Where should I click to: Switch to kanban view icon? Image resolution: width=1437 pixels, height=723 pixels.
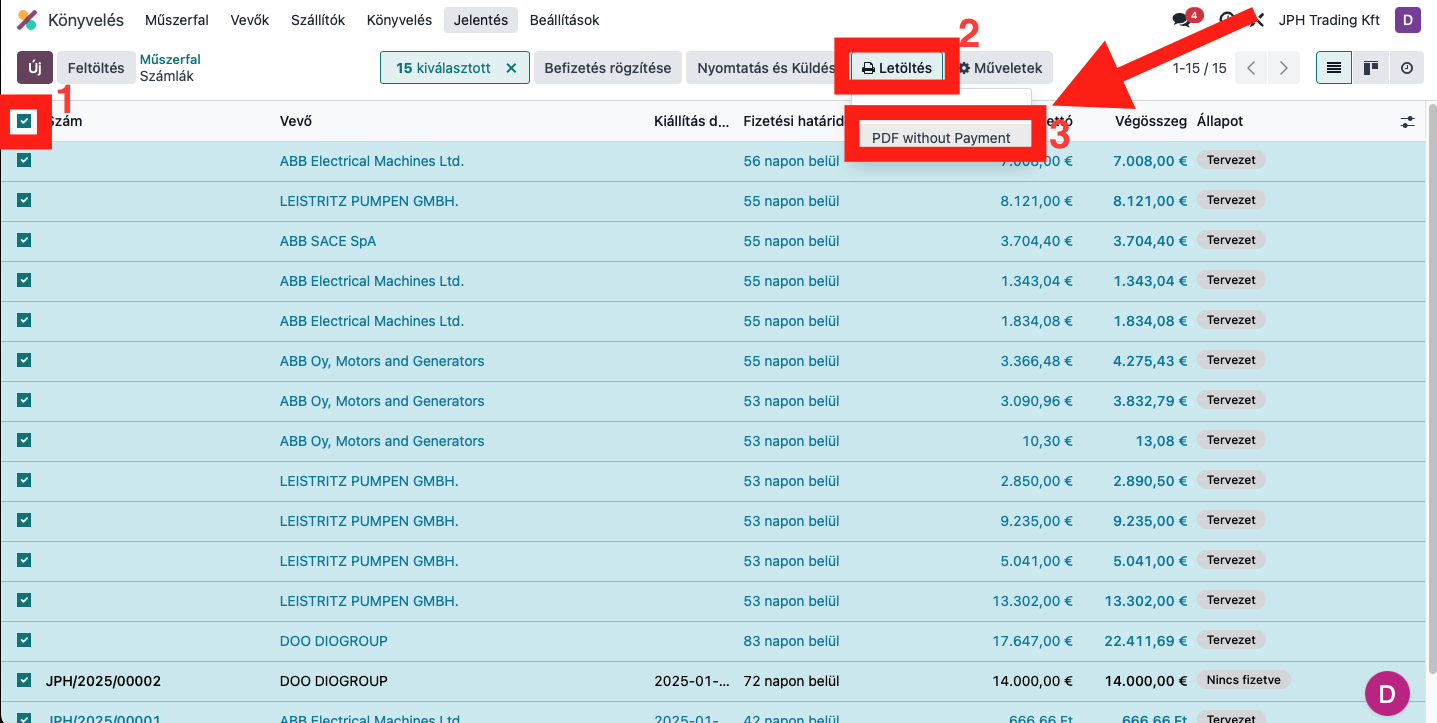[x=1370, y=68]
